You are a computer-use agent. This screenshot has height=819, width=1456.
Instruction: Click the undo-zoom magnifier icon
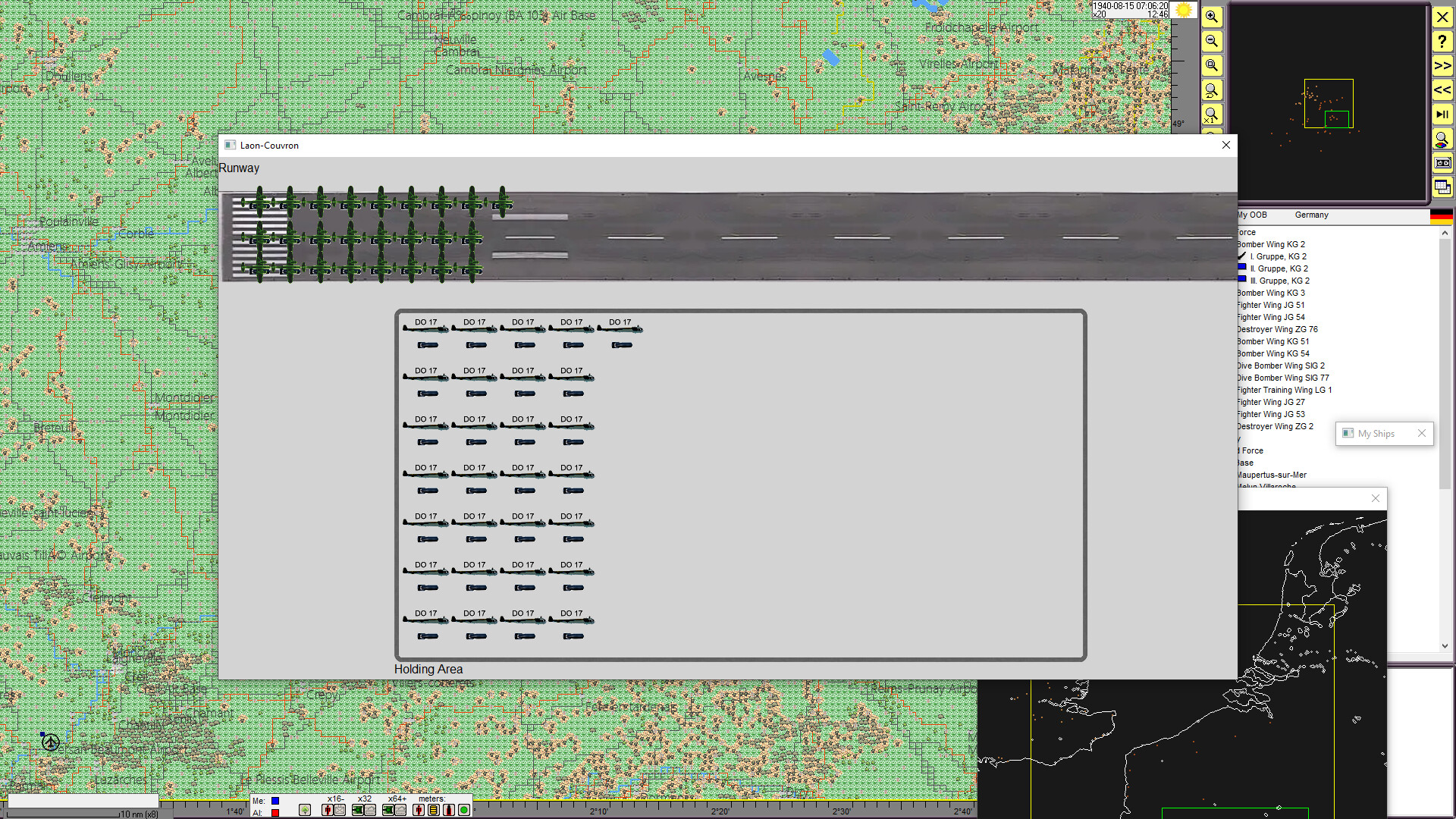click(1212, 90)
